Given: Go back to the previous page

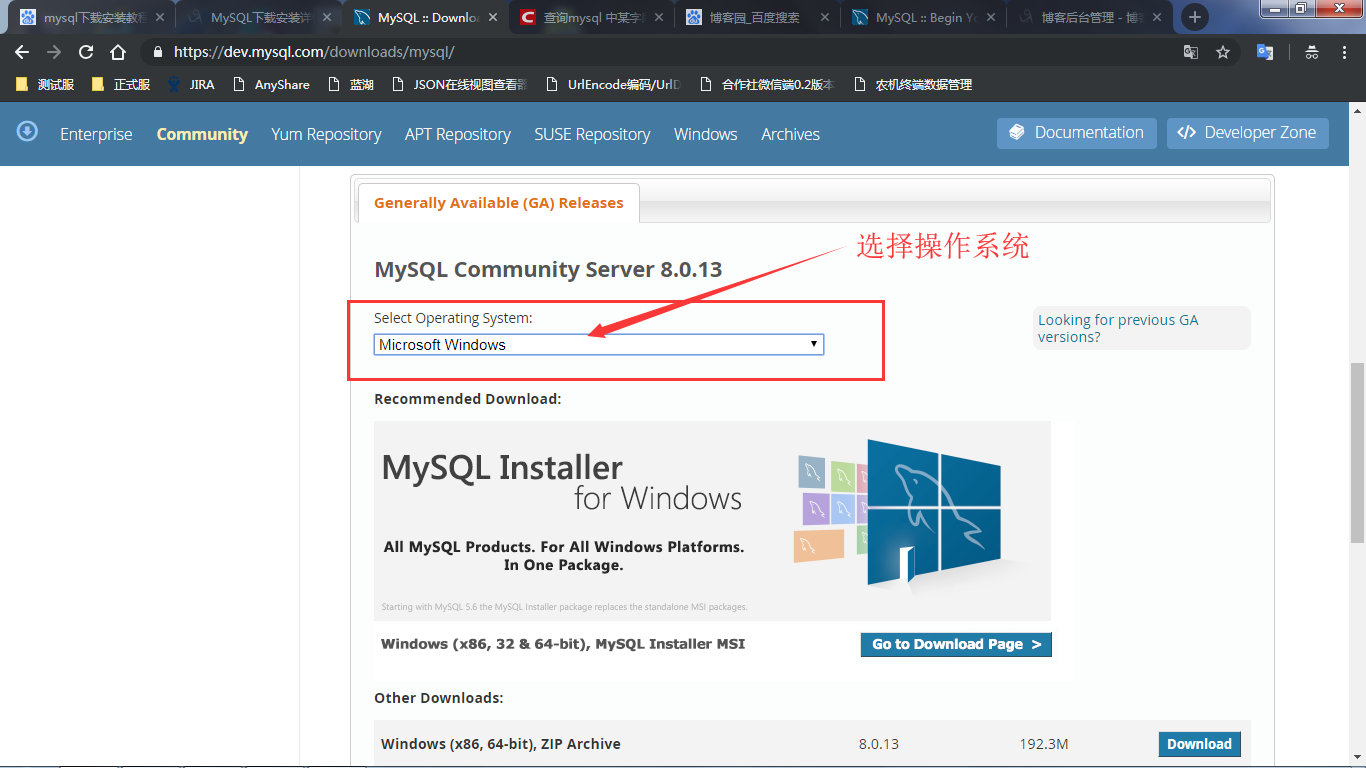Looking at the screenshot, I should pyautogui.click(x=22, y=52).
